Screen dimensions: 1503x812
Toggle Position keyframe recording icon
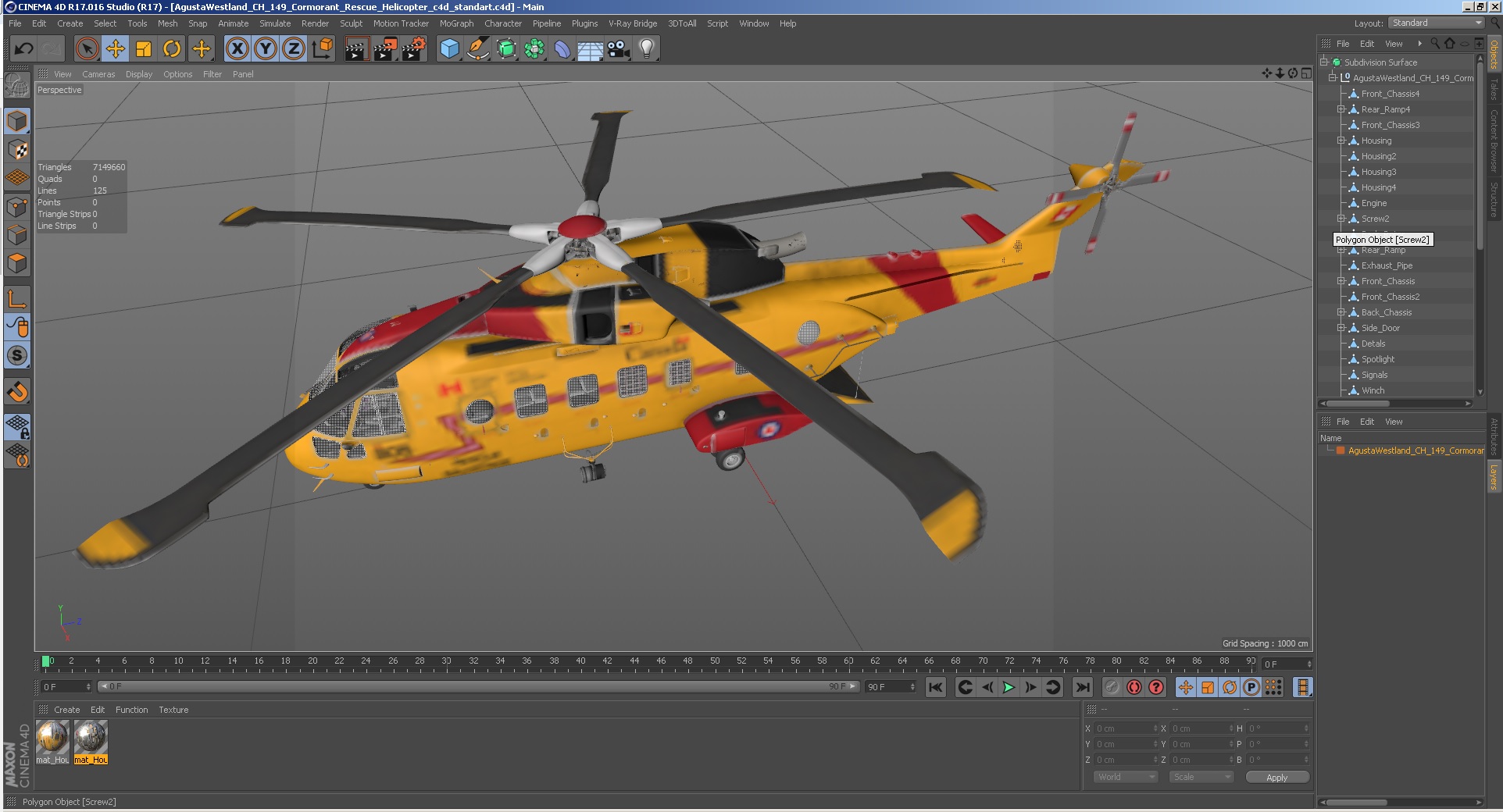coord(1185,687)
